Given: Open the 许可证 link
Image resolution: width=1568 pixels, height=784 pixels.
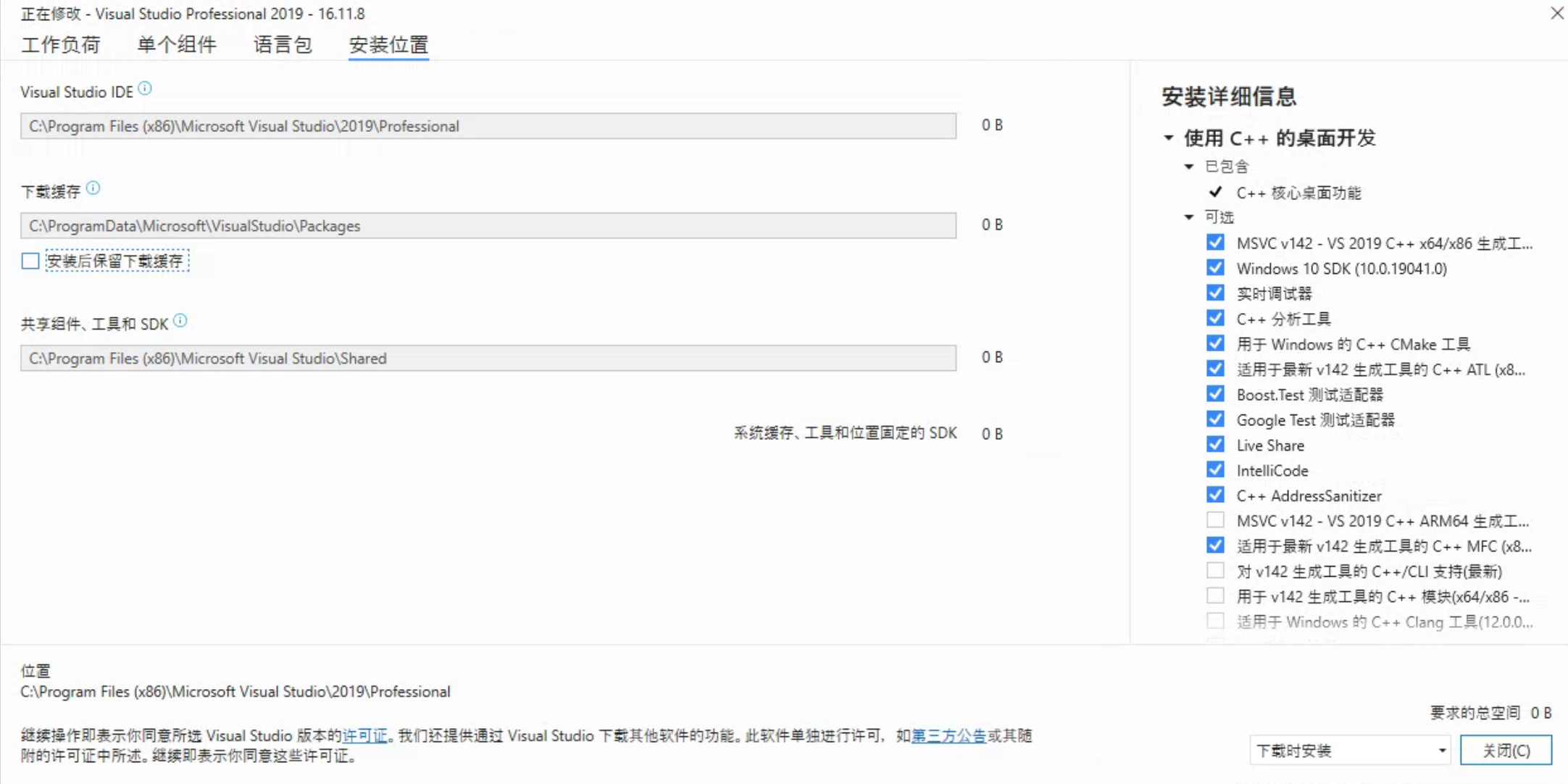Looking at the screenshot, I should tap(364, 736).
